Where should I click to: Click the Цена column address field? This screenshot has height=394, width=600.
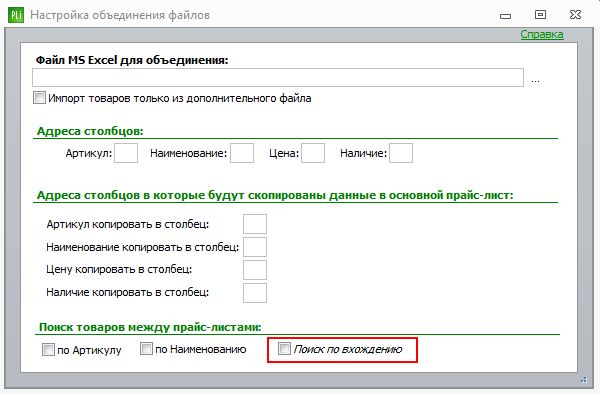click(313, 153)
